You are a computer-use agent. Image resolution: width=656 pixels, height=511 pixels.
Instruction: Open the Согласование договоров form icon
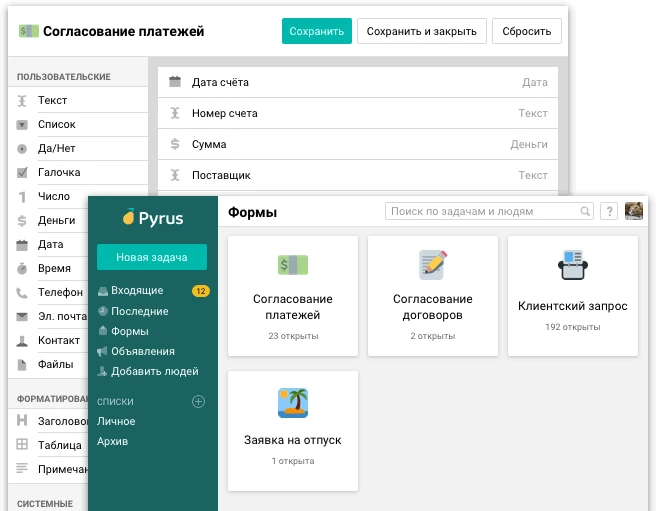point(432,264)
